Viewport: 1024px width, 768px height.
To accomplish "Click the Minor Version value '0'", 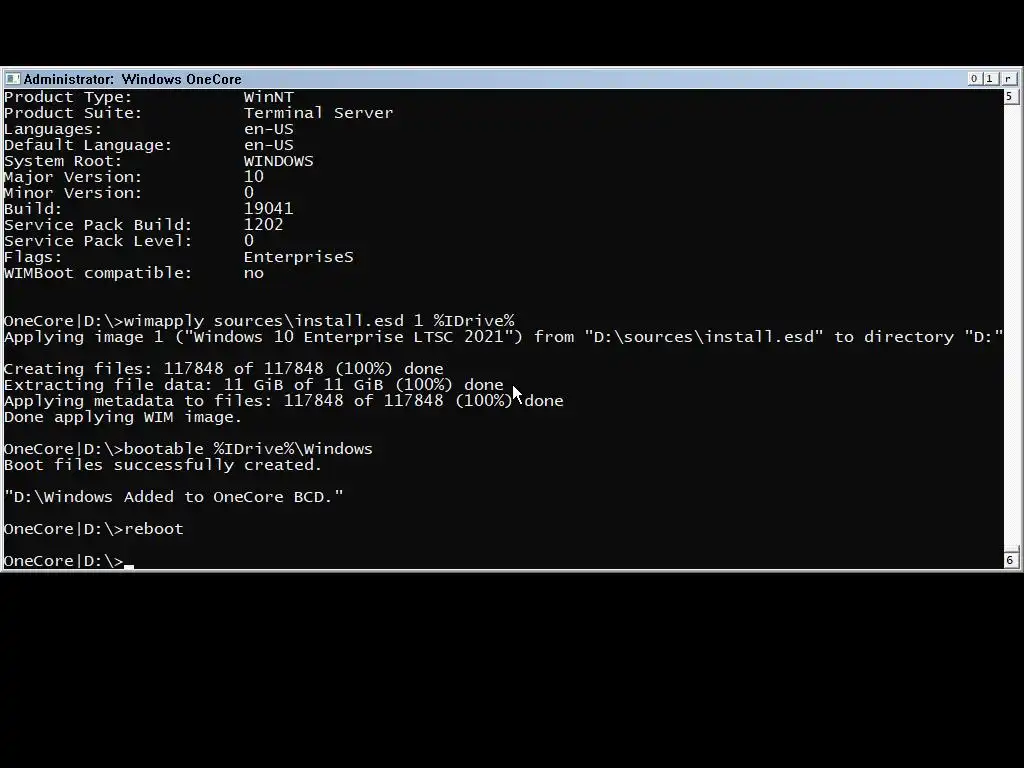I will point(249,193).
